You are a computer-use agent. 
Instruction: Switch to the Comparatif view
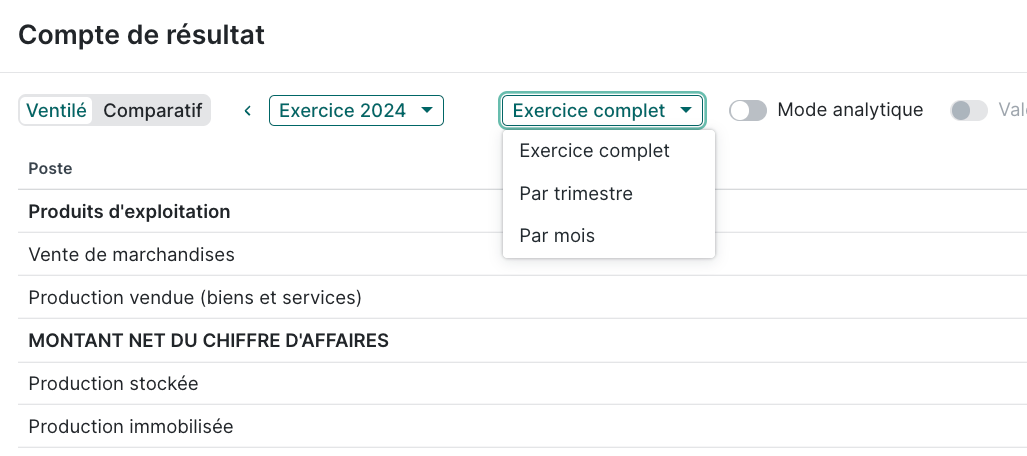coord(152,110)
